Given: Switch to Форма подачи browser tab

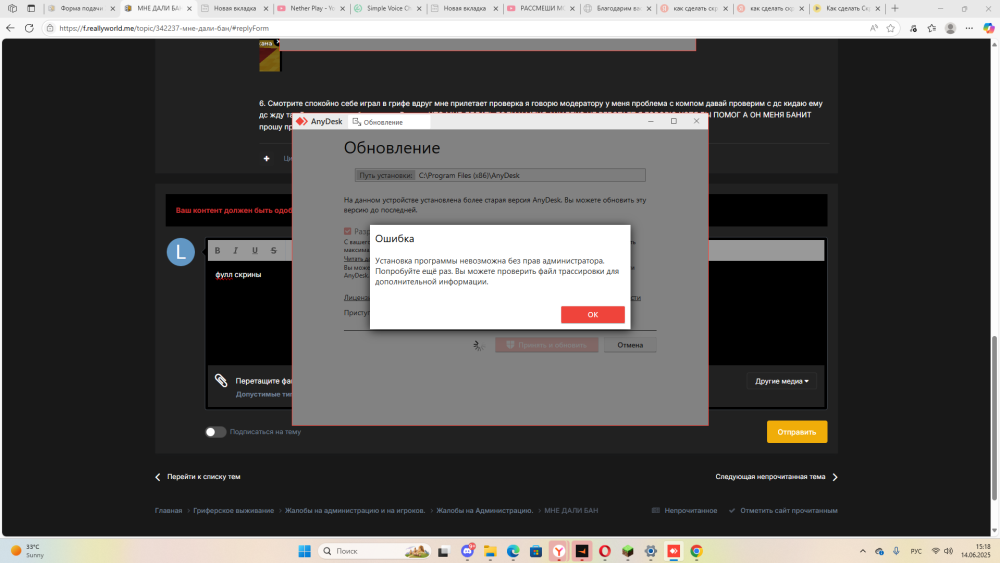Looking at the screenshot, I should pyautogui.click(x=82, y=8).
